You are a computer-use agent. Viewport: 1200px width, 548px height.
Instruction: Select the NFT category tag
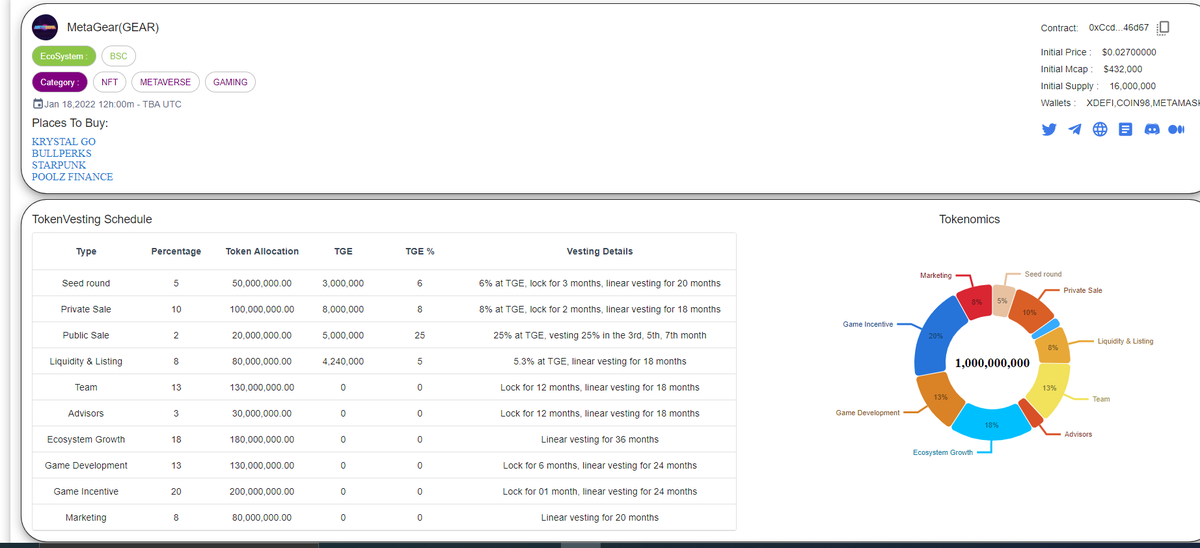tap(111, 82)
